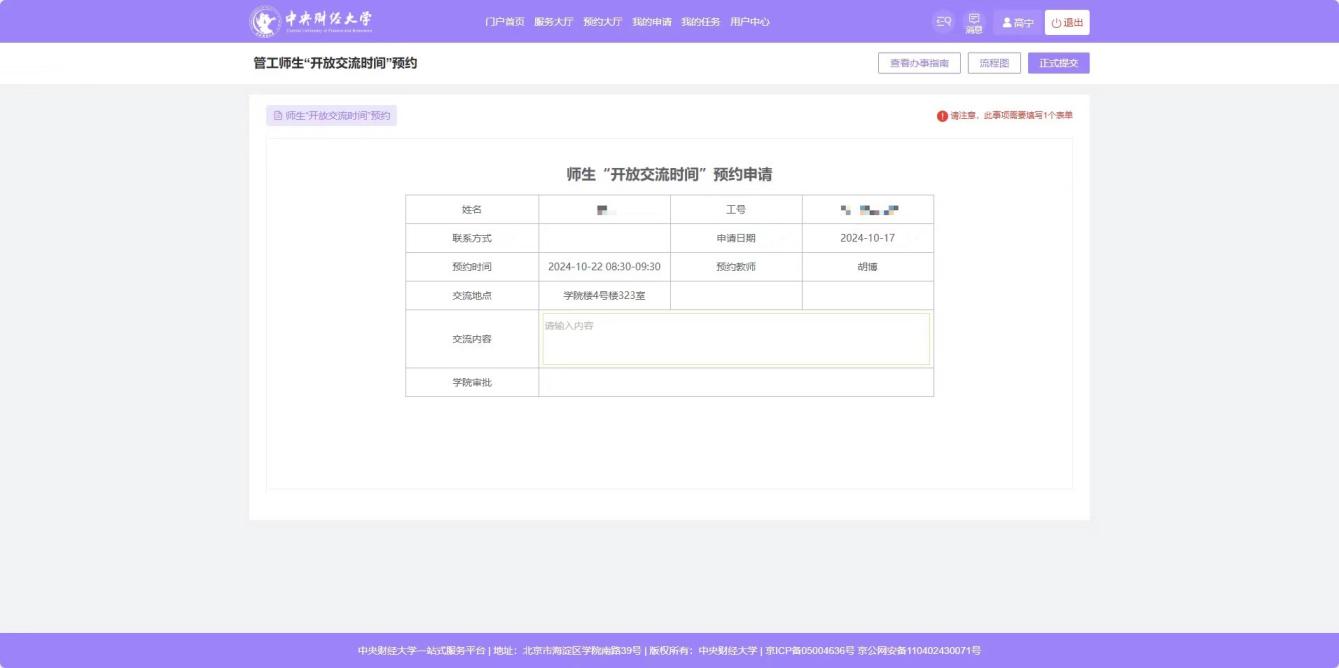
Task: Click the red warning notice icon
Action: [x=942, y=116]
